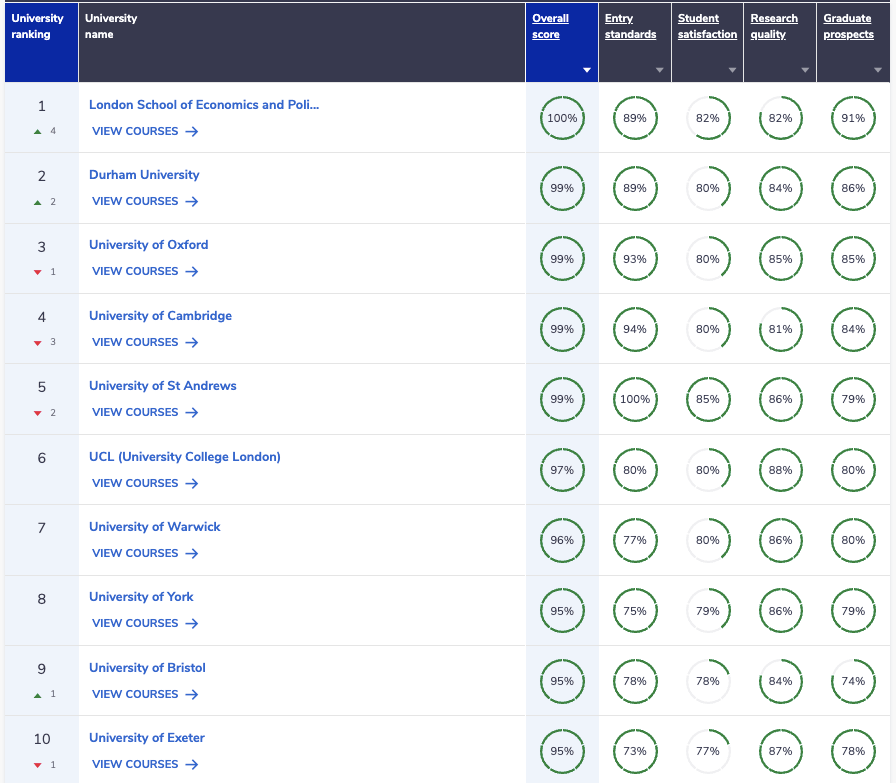Click red down-arrow rank change for Cambridge
This screenshot has height=783, width=896.
[38, 343]
